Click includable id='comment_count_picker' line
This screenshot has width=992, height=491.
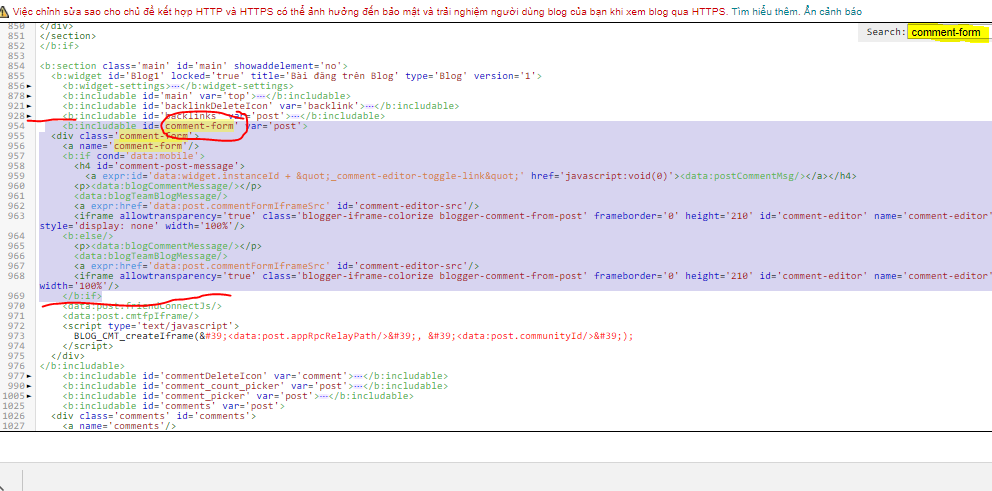(x=255, y=386)
